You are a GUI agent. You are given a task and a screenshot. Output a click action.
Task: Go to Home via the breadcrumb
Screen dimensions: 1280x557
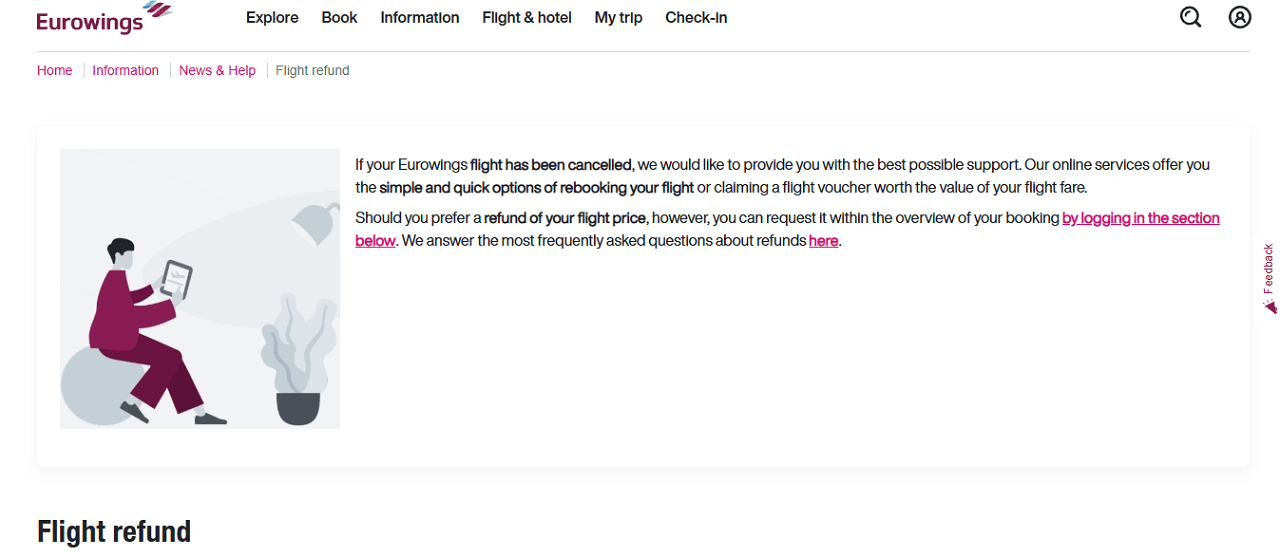(55, 71)
